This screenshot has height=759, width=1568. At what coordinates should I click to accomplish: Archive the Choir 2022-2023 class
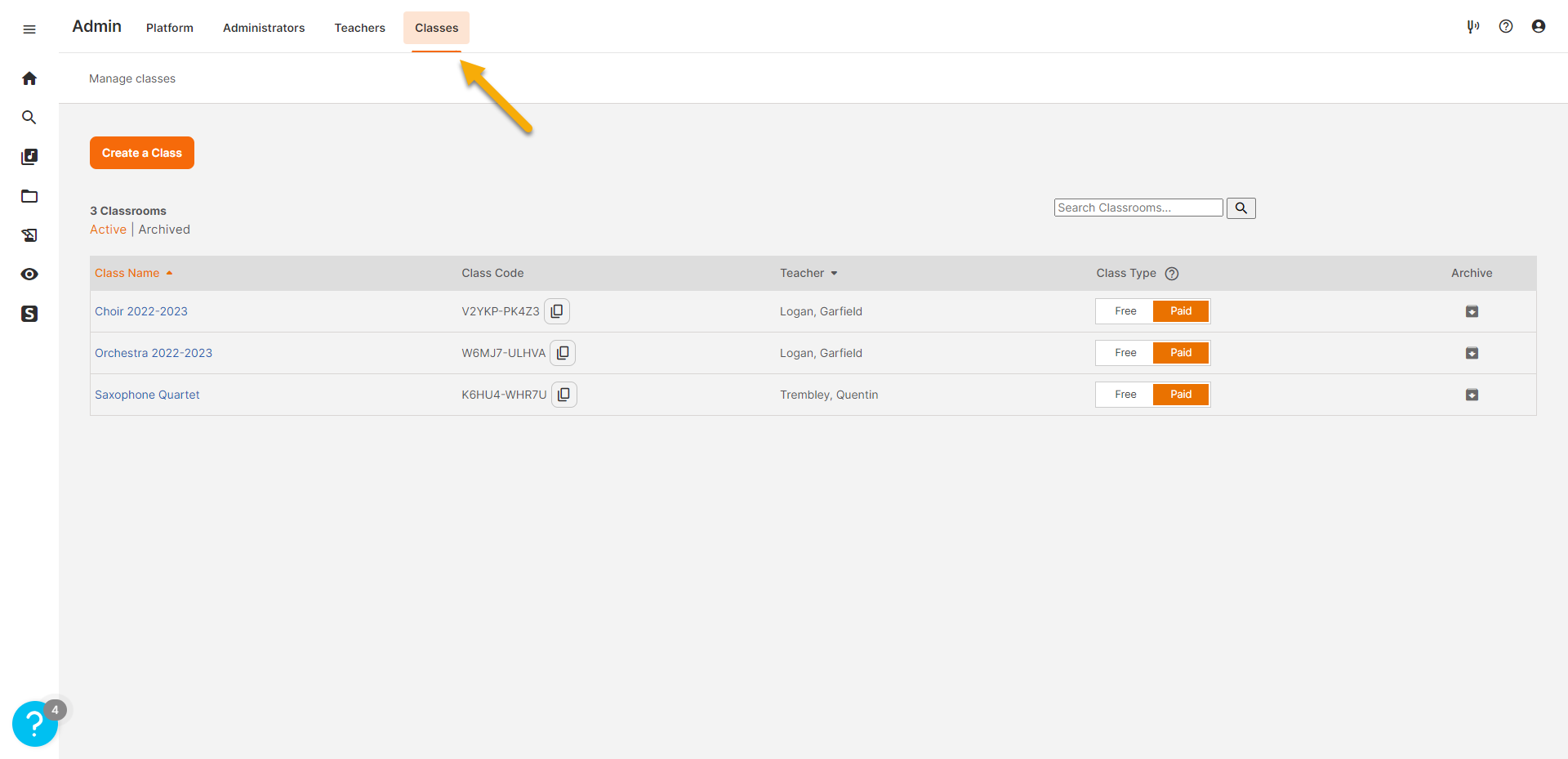[1472, 311]
